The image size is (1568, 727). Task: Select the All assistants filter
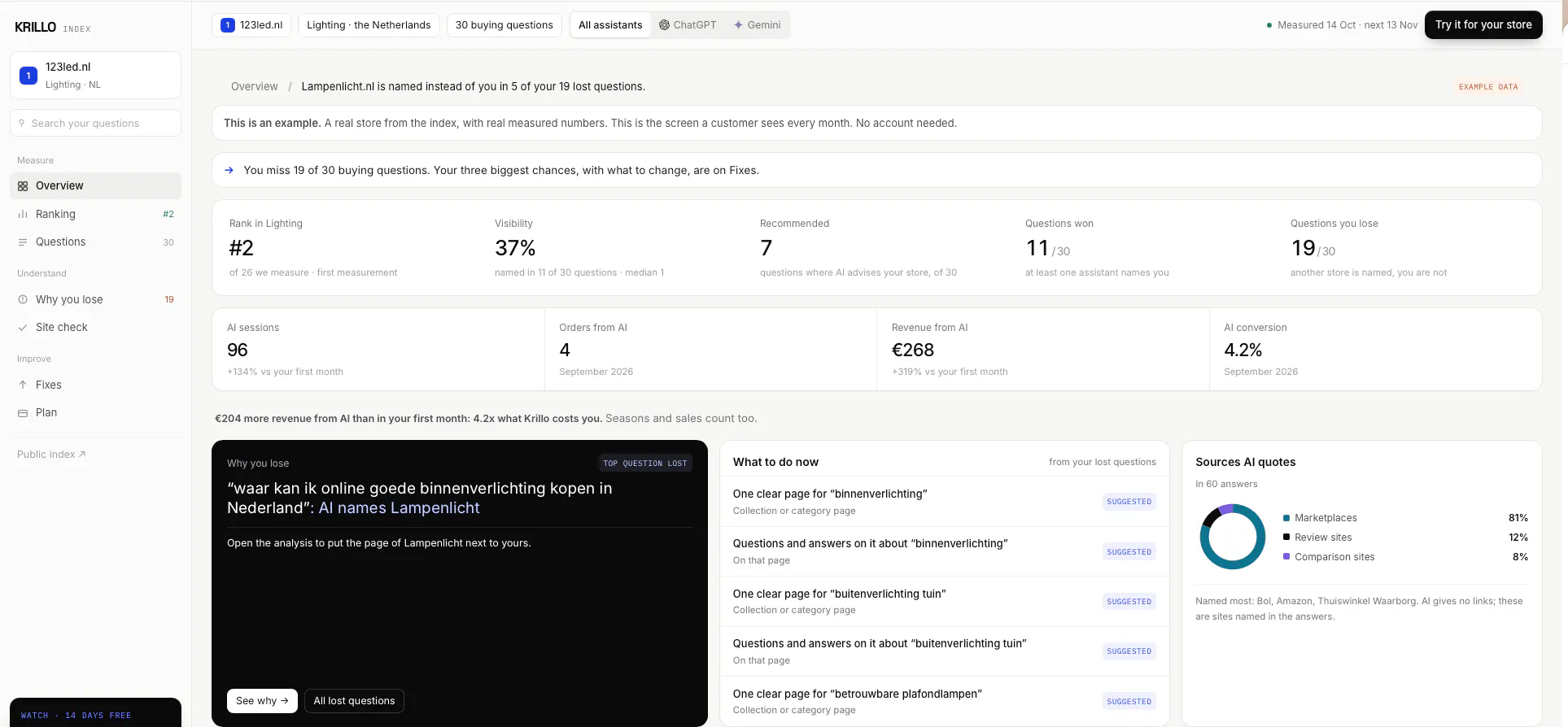coord(610,25)
